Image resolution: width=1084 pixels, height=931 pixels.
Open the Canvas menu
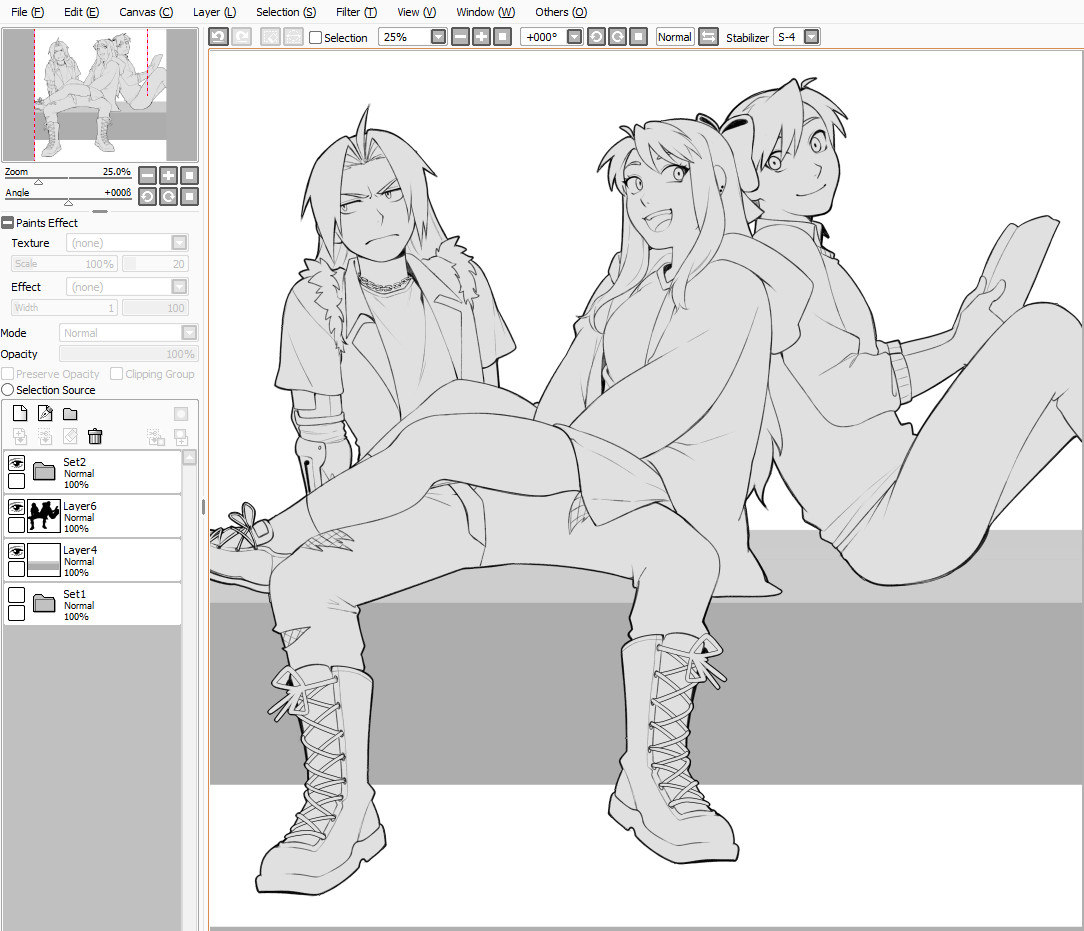pyautogui.click(x=146, y=12)
